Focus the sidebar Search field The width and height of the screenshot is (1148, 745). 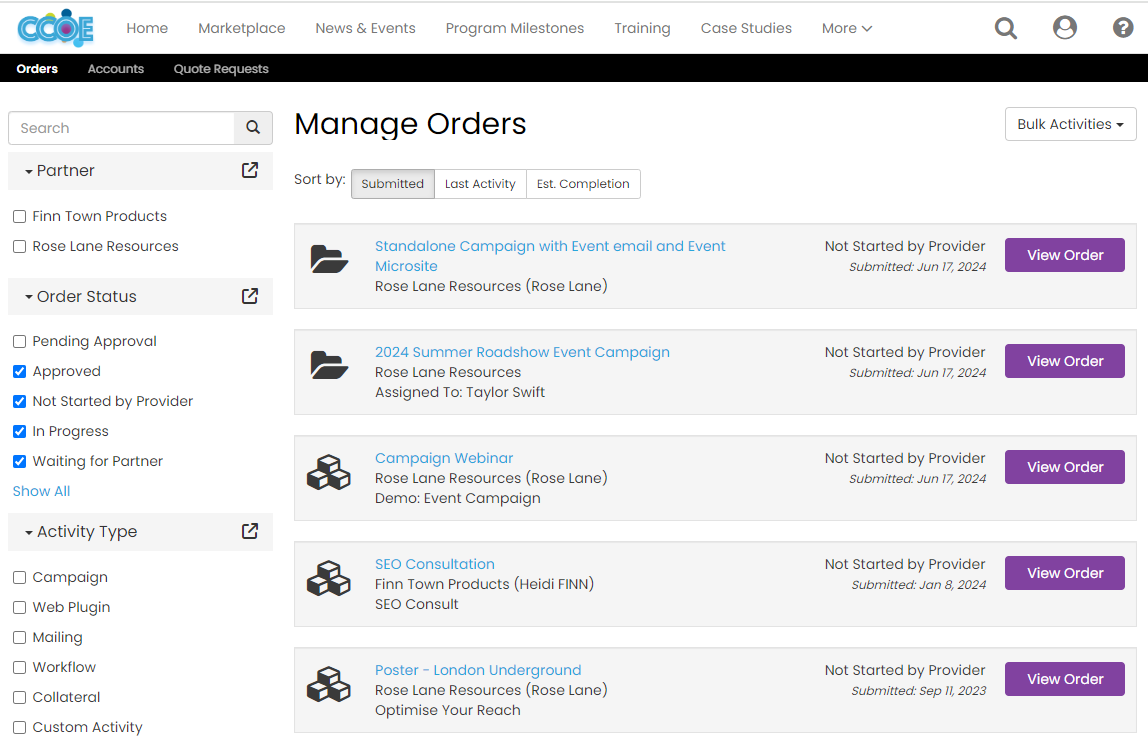122,128
